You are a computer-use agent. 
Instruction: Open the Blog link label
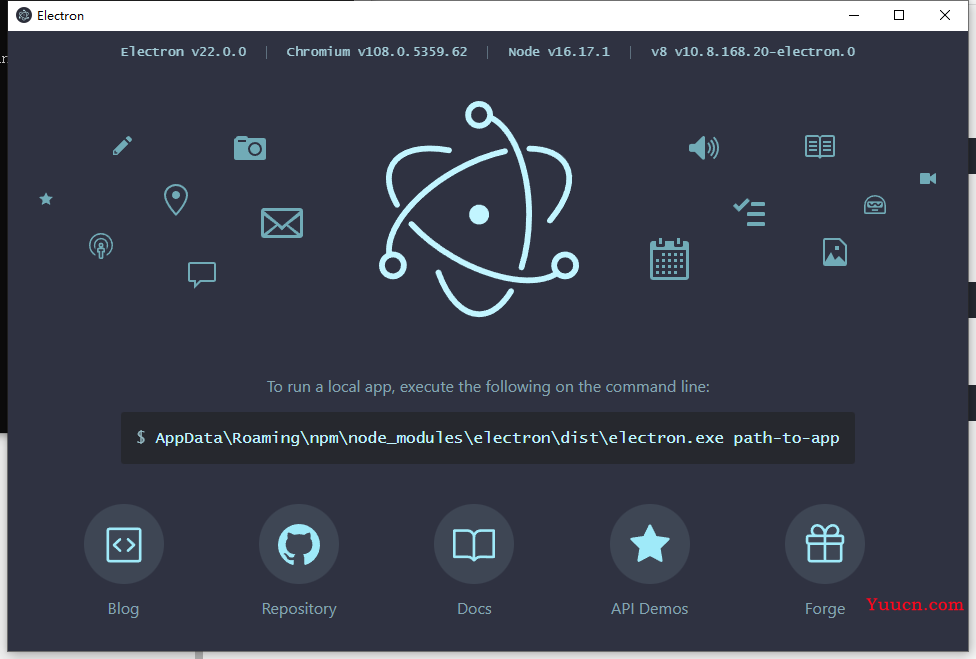coord(123,609)
